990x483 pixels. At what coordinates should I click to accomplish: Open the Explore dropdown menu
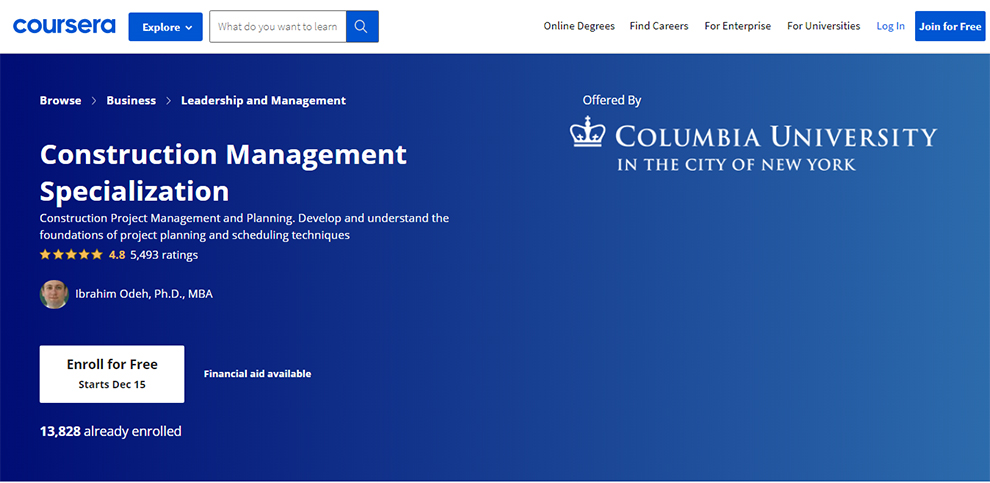(165, 27)
